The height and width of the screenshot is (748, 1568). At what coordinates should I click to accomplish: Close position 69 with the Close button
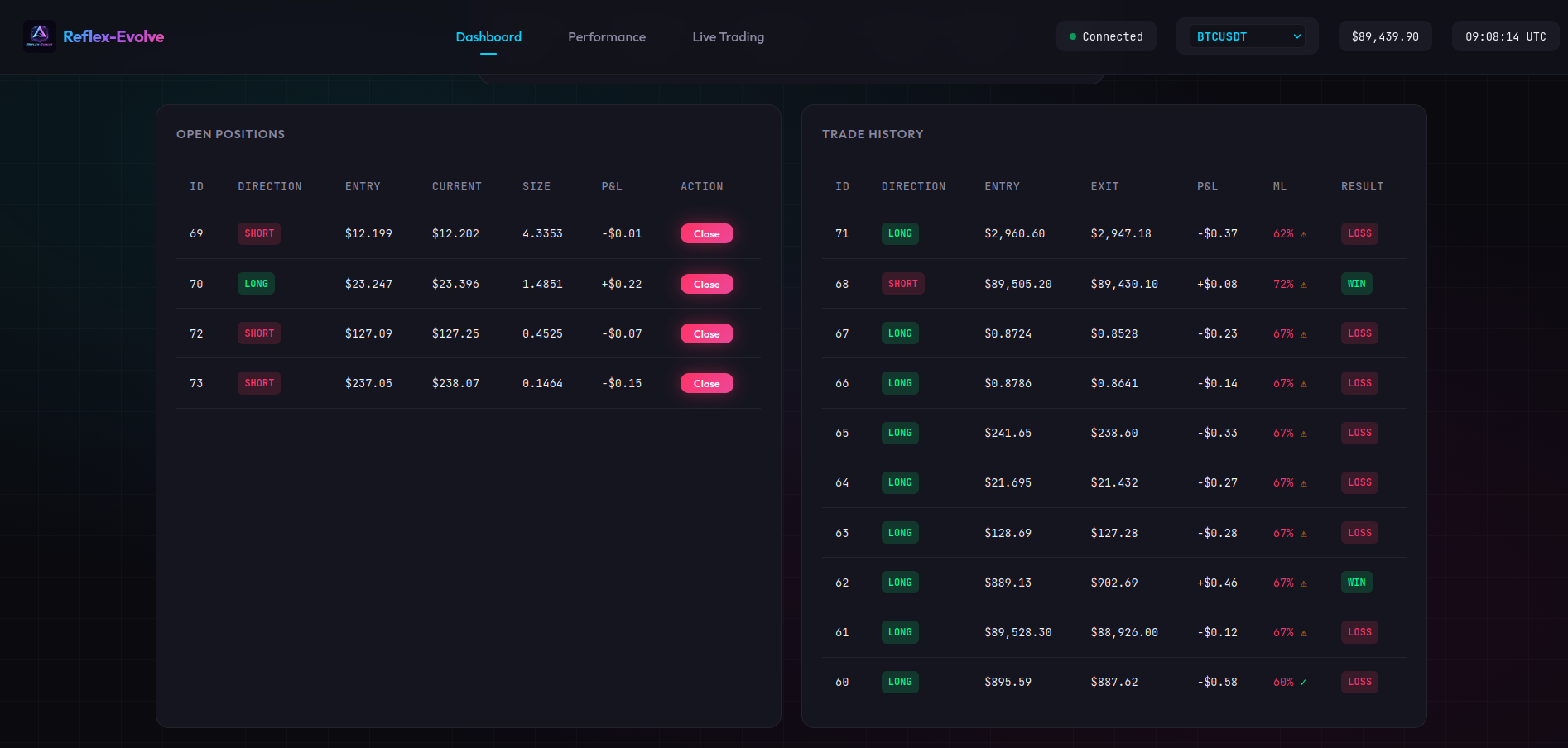click(706, 233)
